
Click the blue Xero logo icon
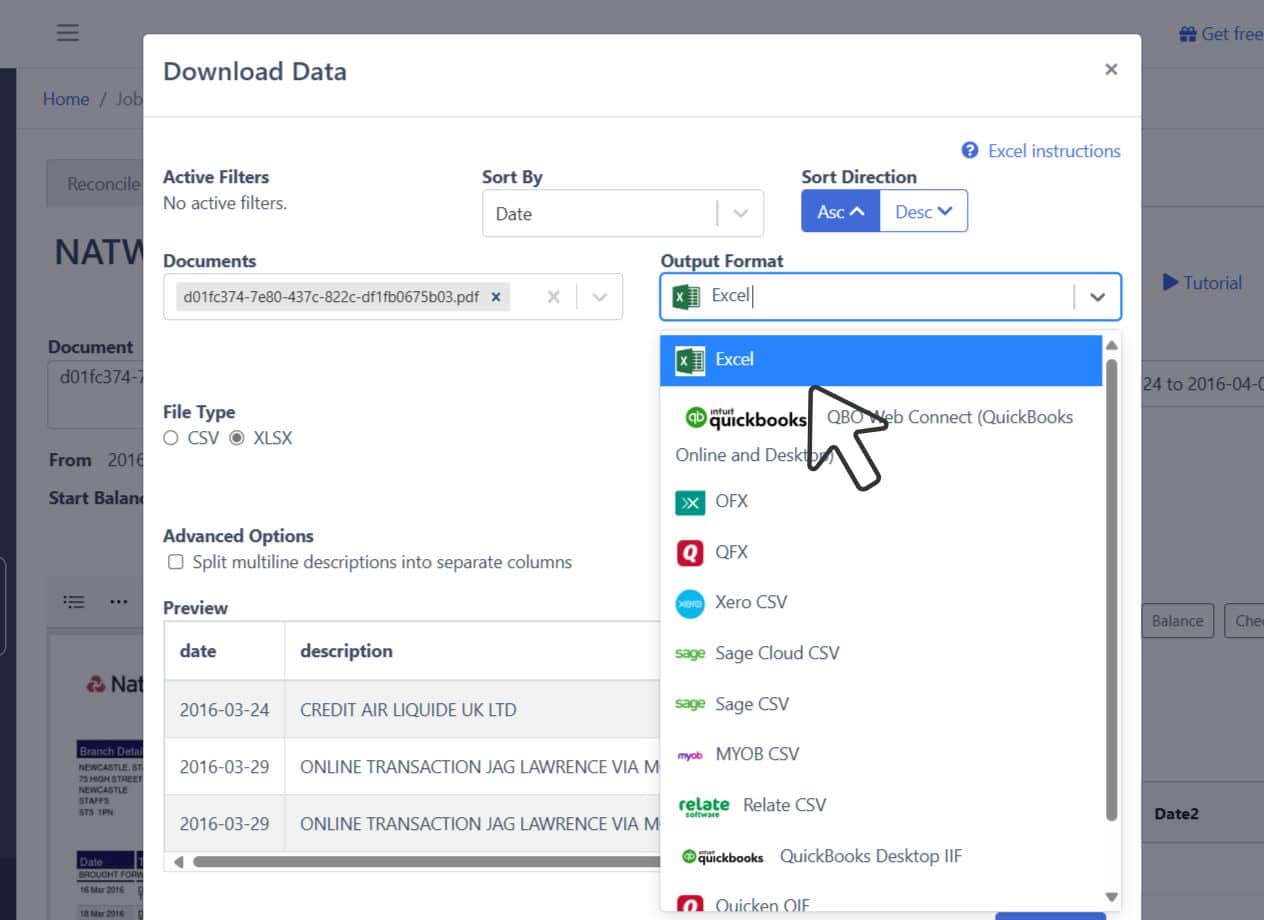click(690, 603)
